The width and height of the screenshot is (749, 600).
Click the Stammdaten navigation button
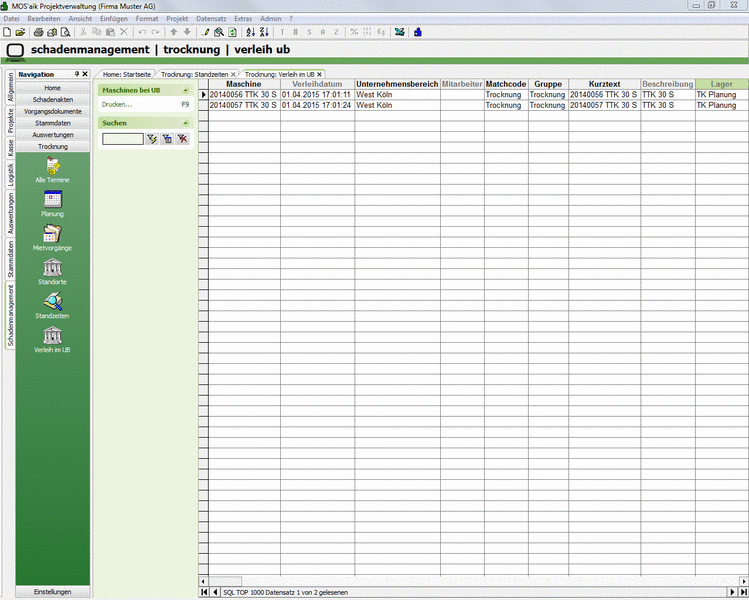(x=53, y=123)
